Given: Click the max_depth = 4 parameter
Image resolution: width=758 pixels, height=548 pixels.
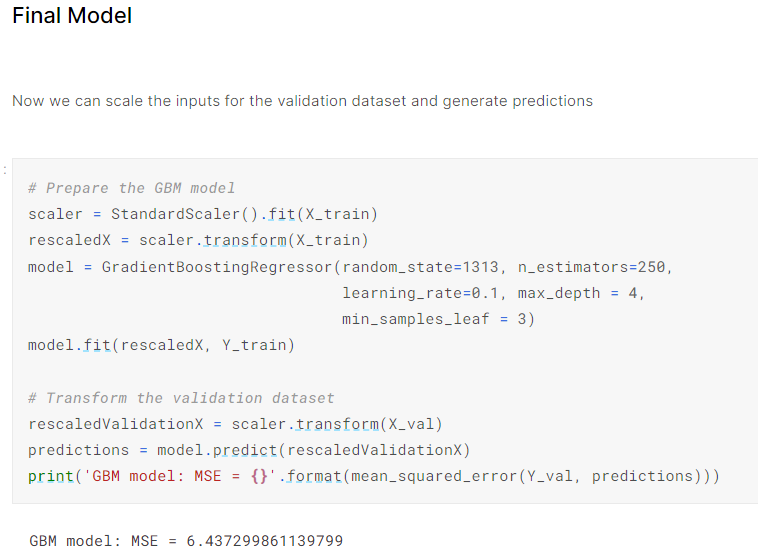Looking at the screenshot, I should click(x=582, y=293).
